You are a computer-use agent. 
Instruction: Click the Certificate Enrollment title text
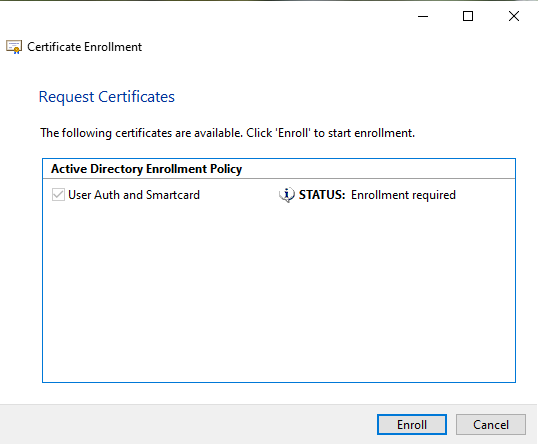tap(84, 47)
